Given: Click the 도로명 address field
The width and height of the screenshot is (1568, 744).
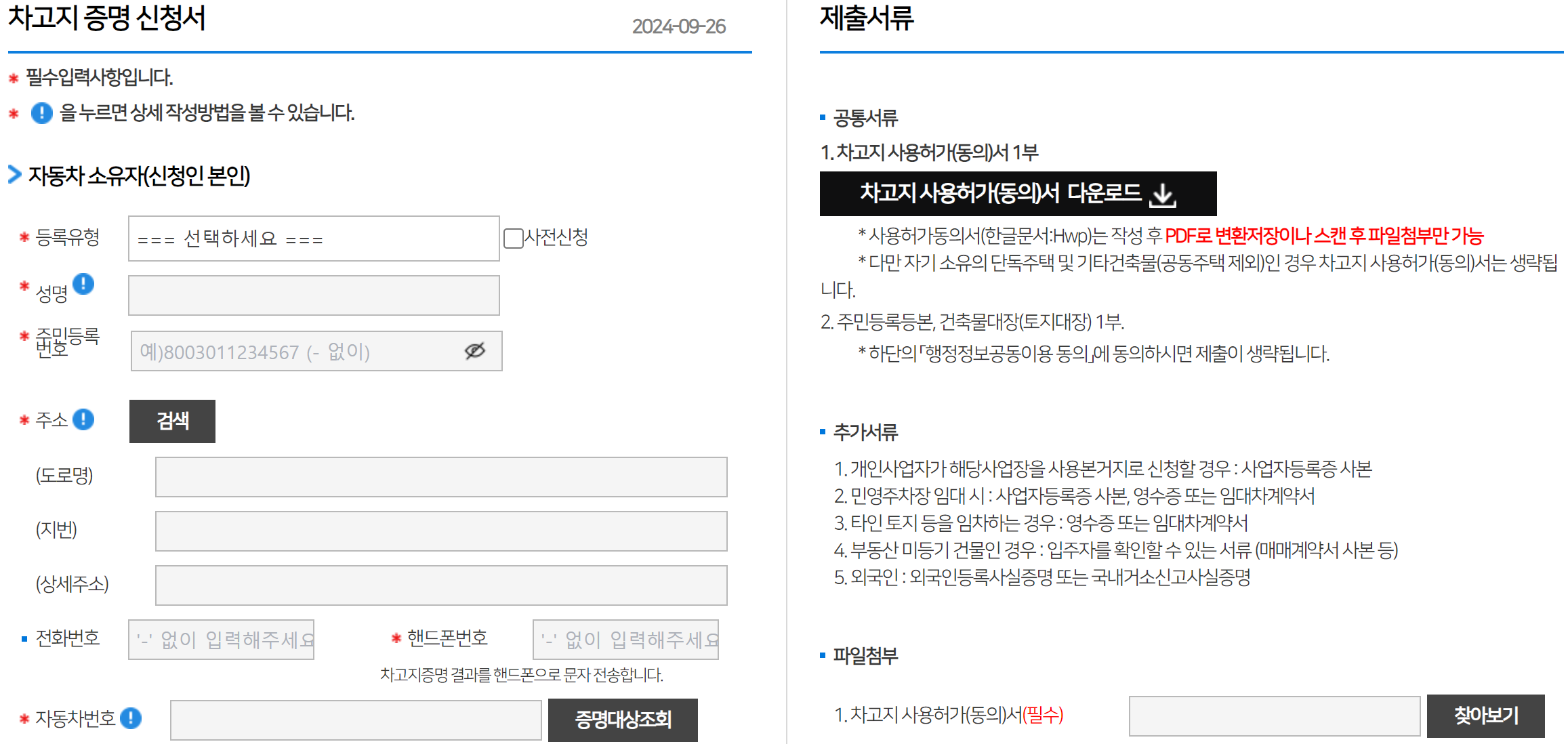Looking at the screenshot, I should (440, 477).
